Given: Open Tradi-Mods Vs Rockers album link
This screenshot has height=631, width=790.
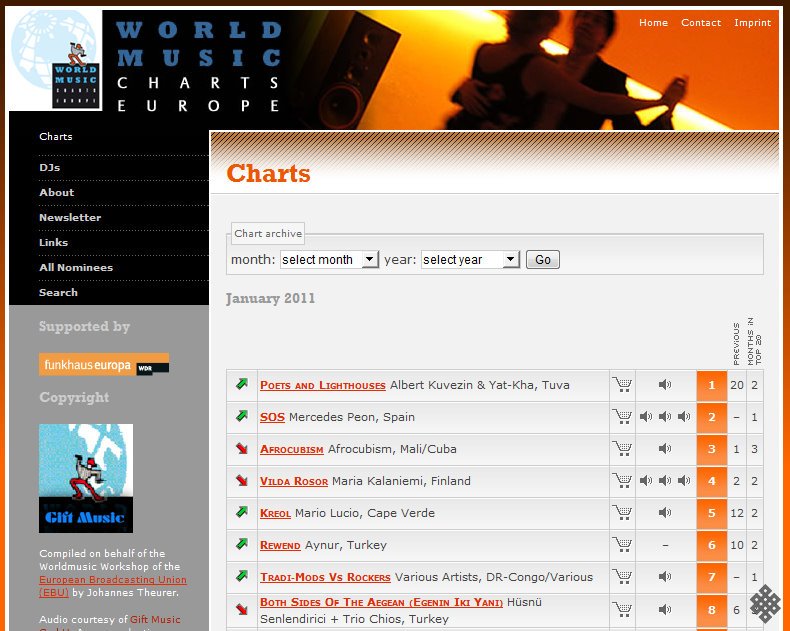Looking at the screenshot, I should 325,577.
